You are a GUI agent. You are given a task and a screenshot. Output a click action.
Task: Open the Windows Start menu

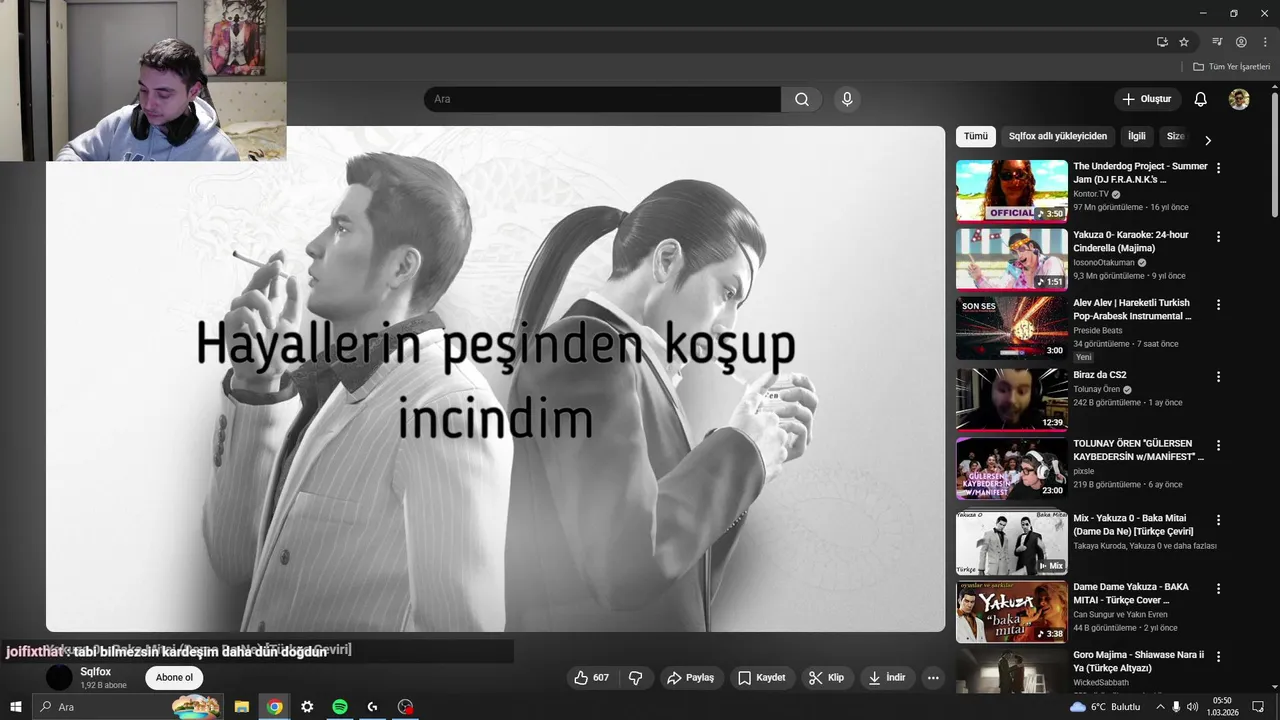(x=16, y=707)
